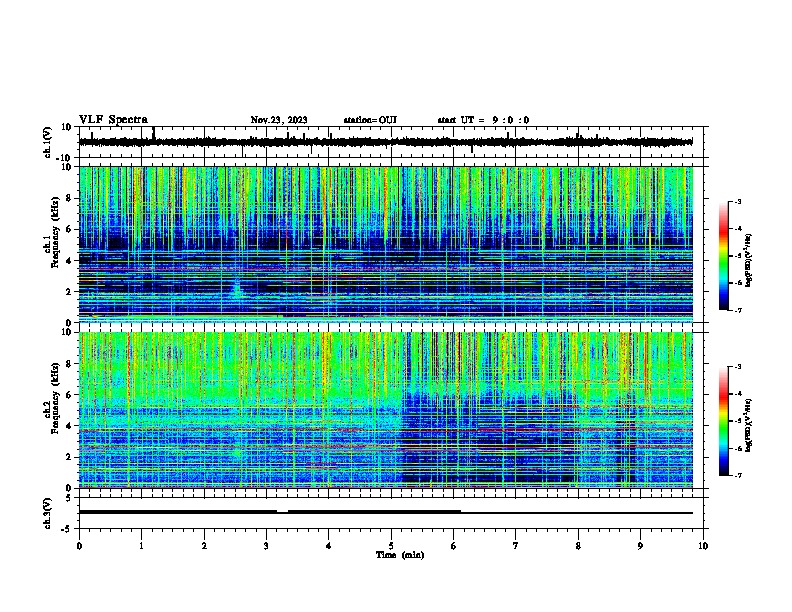Click the gap in ch.3 trace near 3 minutes
Image resolution: width=792 pixels, height=612 pixels.
click(x=282, y=512)
